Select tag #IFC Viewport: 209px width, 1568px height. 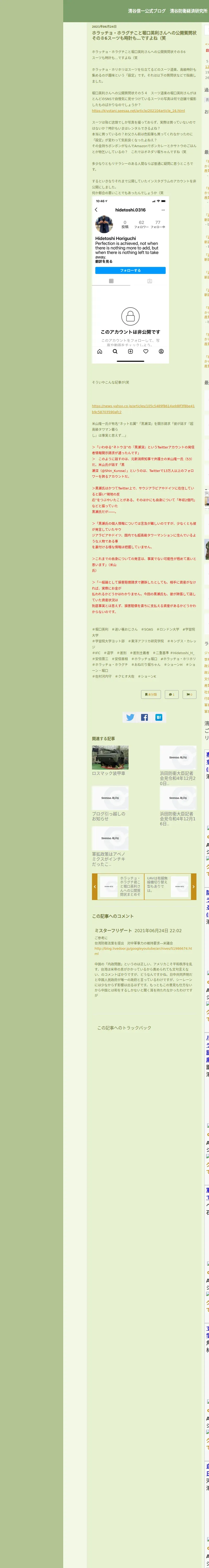pos(97,653)
